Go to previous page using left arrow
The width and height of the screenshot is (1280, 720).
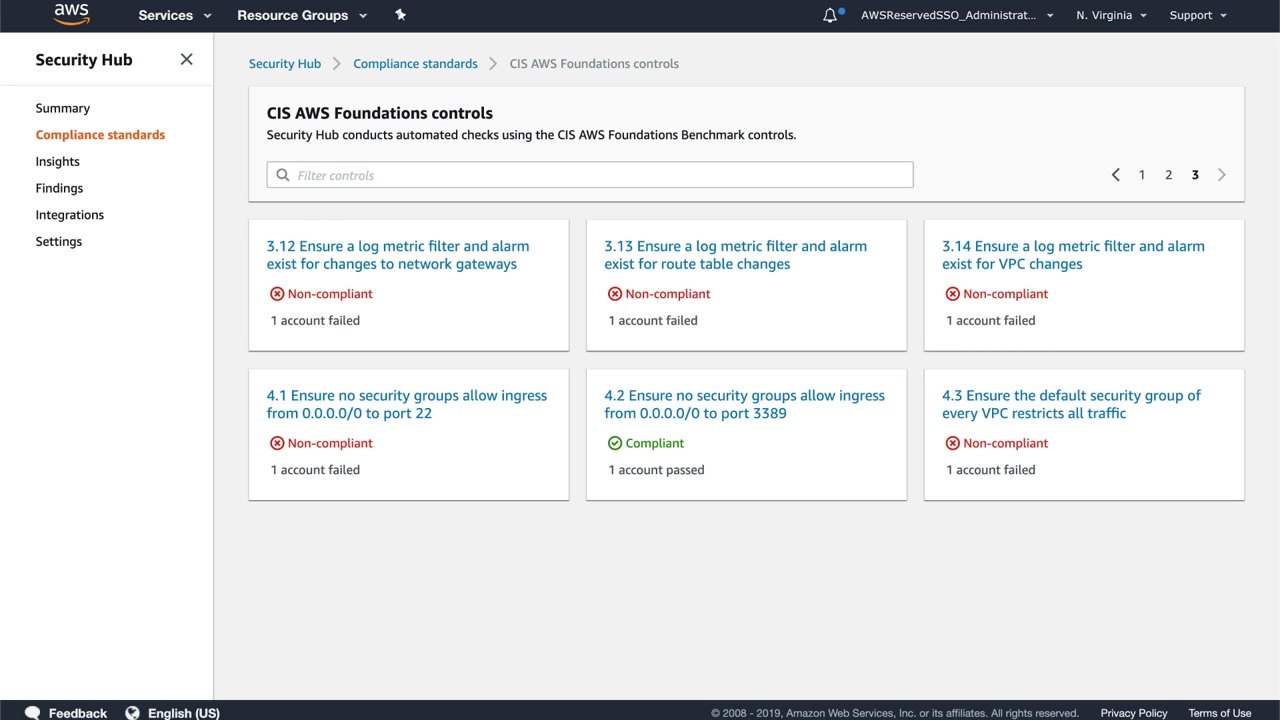[1116, 175]
